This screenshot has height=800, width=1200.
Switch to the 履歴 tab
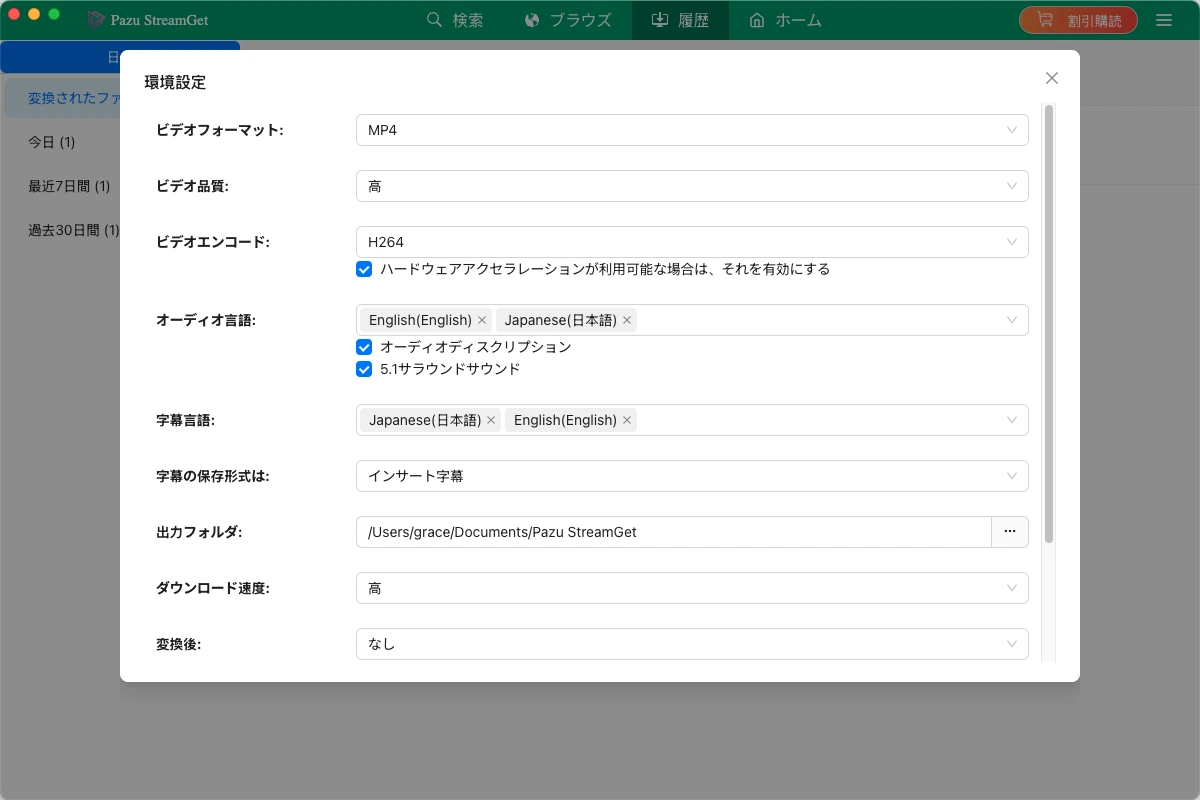(680, 20)
